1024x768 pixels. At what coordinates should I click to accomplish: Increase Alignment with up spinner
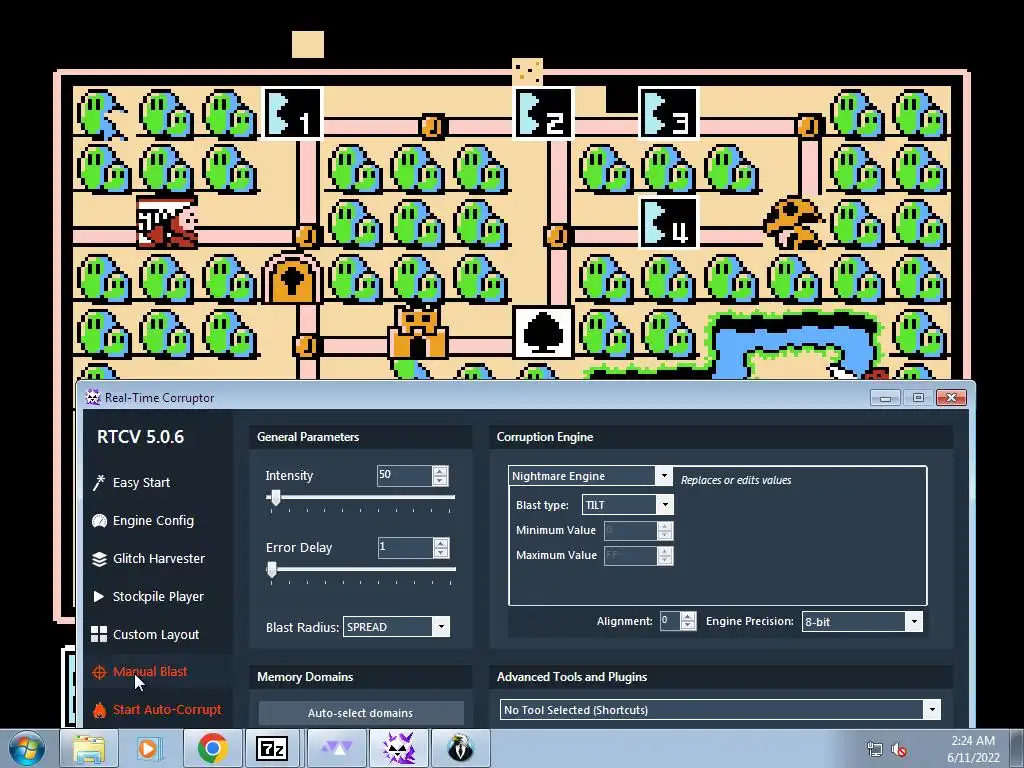point(688,616)
